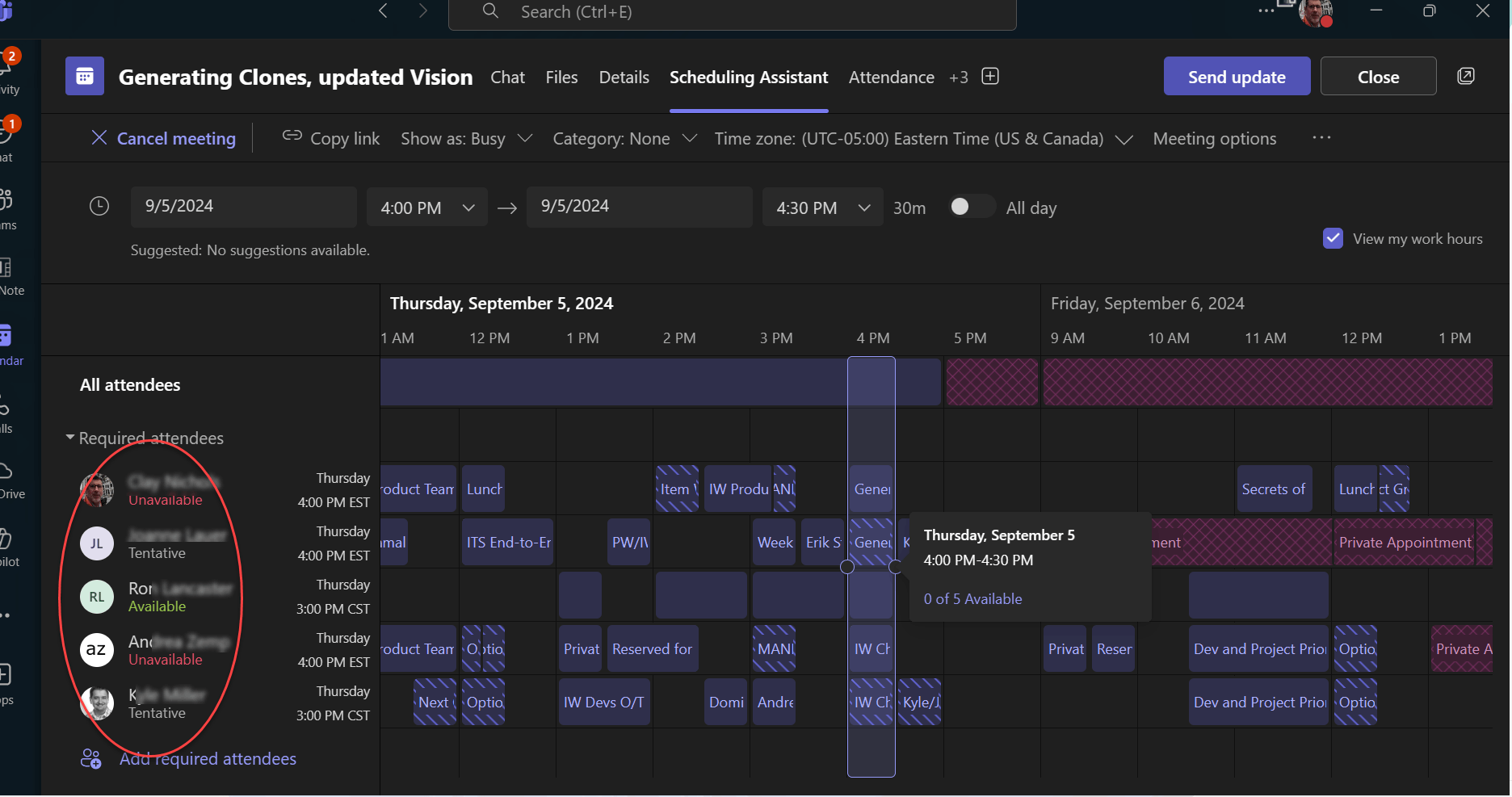Uncheck View my work hours
Viewport: 1512px width, 797px height.
1333,238
